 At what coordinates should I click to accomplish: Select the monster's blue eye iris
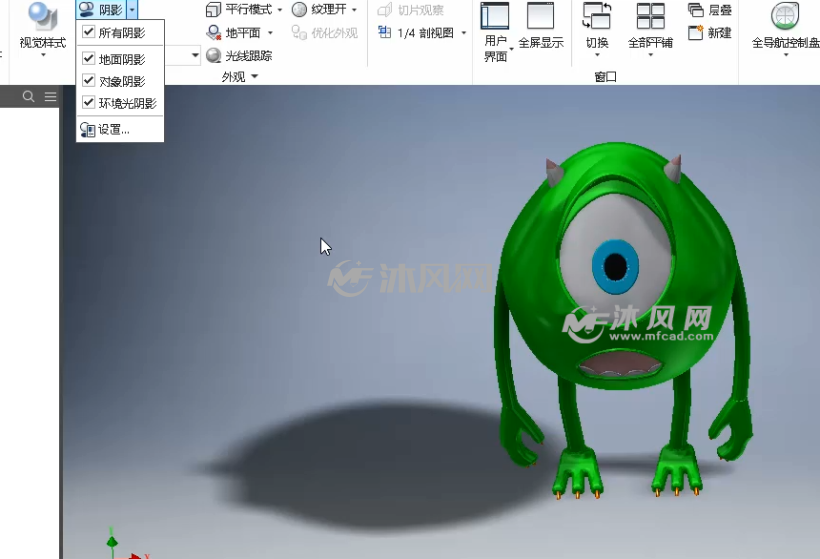point(616,267)
